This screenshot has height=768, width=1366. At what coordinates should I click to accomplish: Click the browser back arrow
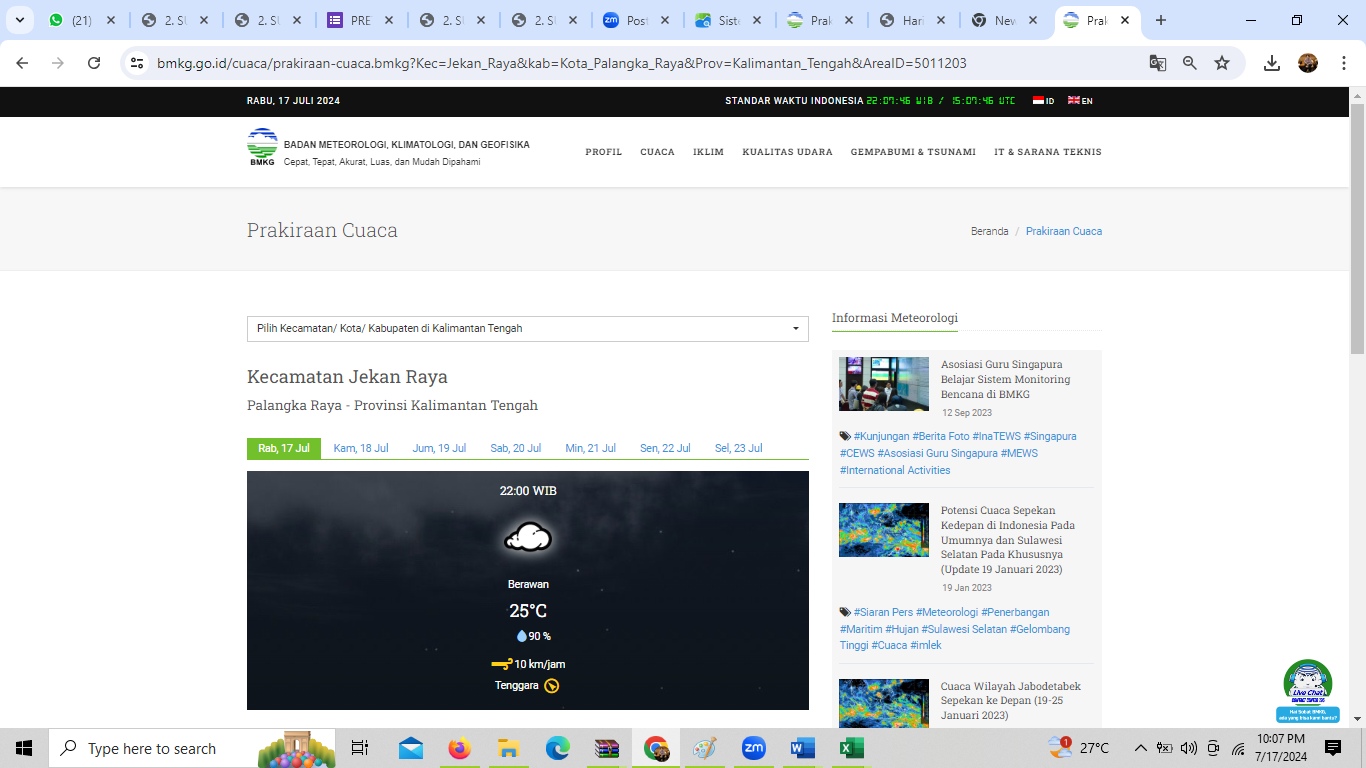pyautogui.click(x=22, y=63)
